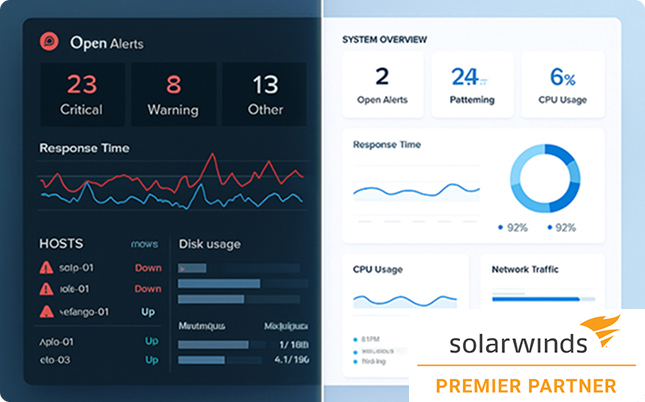
Task: Open the 8 Warning alerts card
Action: pos(173,94)
